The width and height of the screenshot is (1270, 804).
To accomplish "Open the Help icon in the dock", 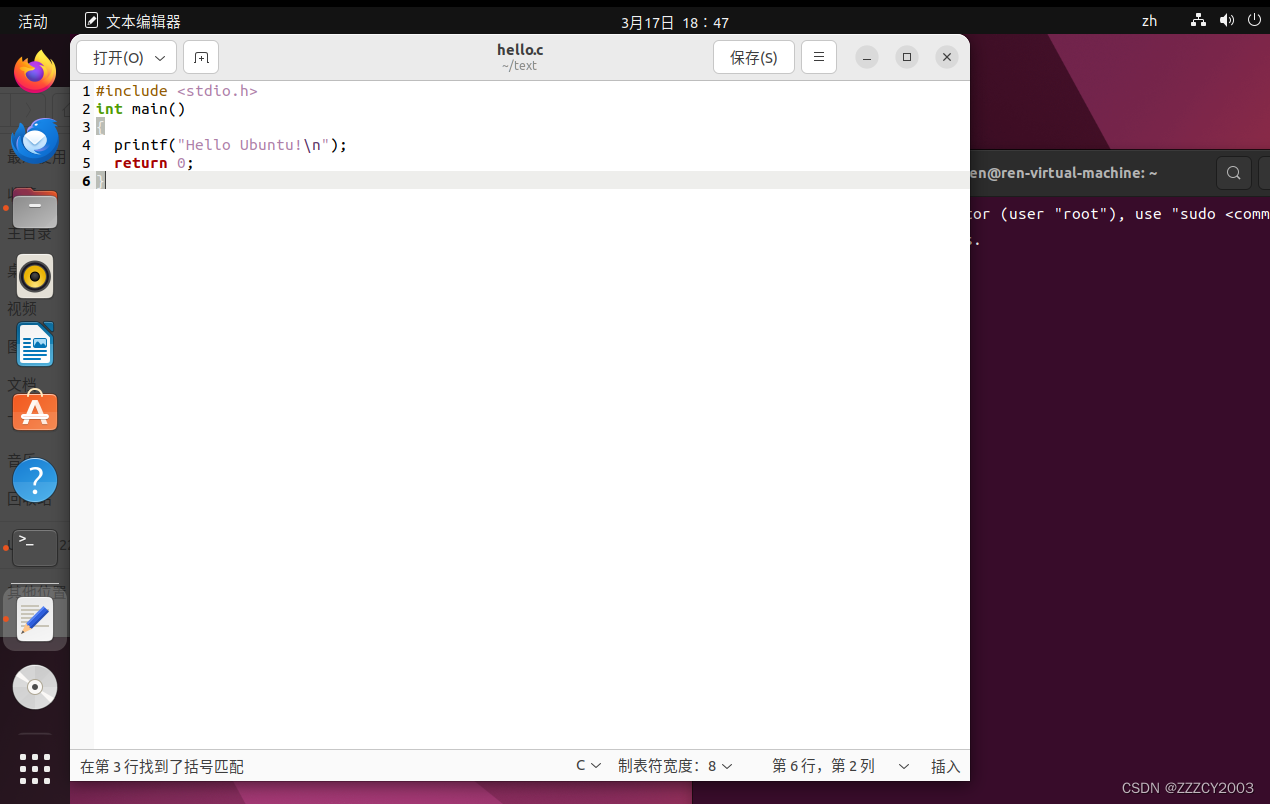I will click(x=35, y=480).
